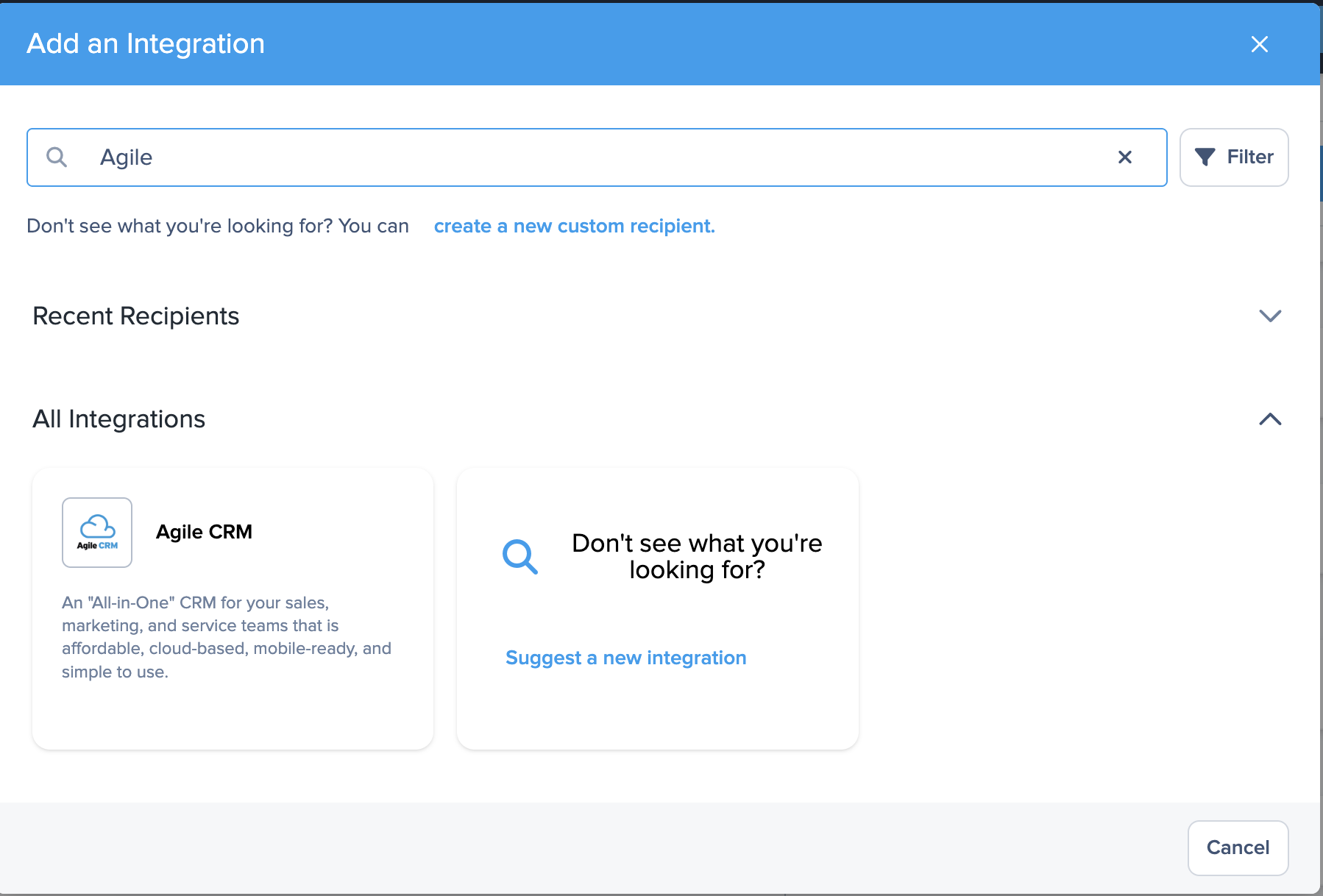Viewport: 1323px width, 896px height.
Task: Click the 'Add an Integration' dialog title
Action: [x=146, y=44]
